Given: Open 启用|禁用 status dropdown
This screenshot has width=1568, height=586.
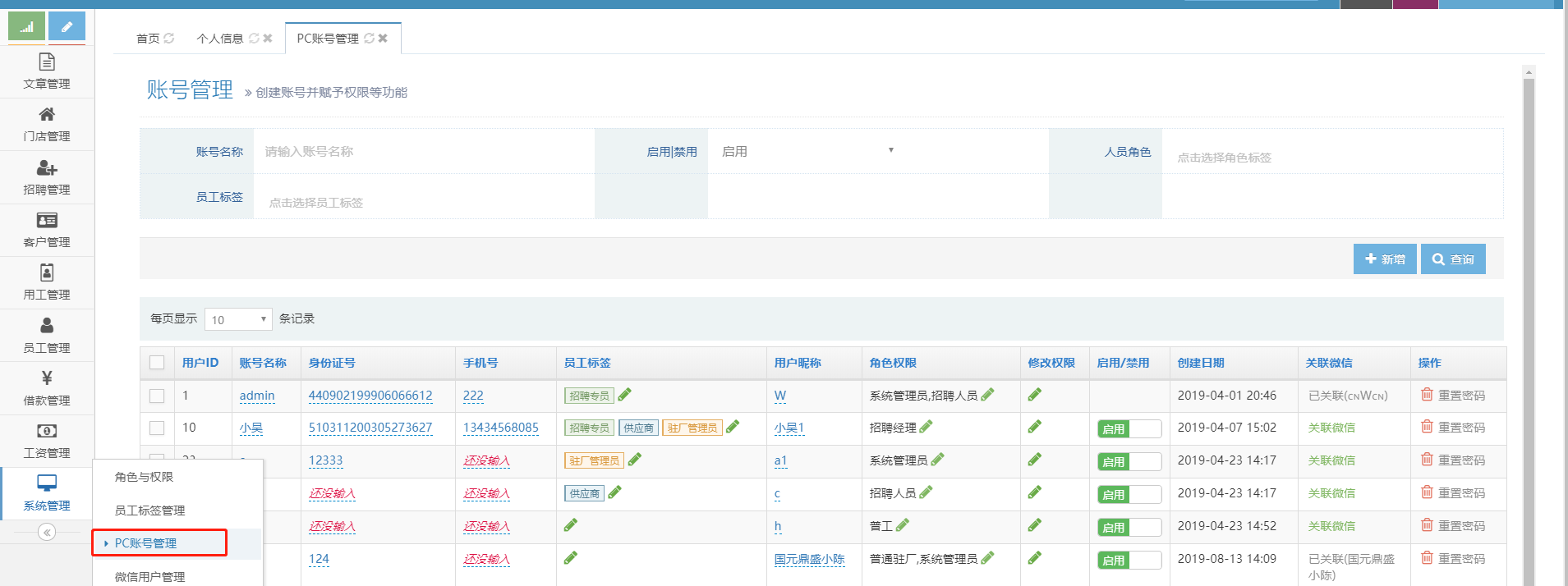Looking at the screenshot, I should [807, 151].
